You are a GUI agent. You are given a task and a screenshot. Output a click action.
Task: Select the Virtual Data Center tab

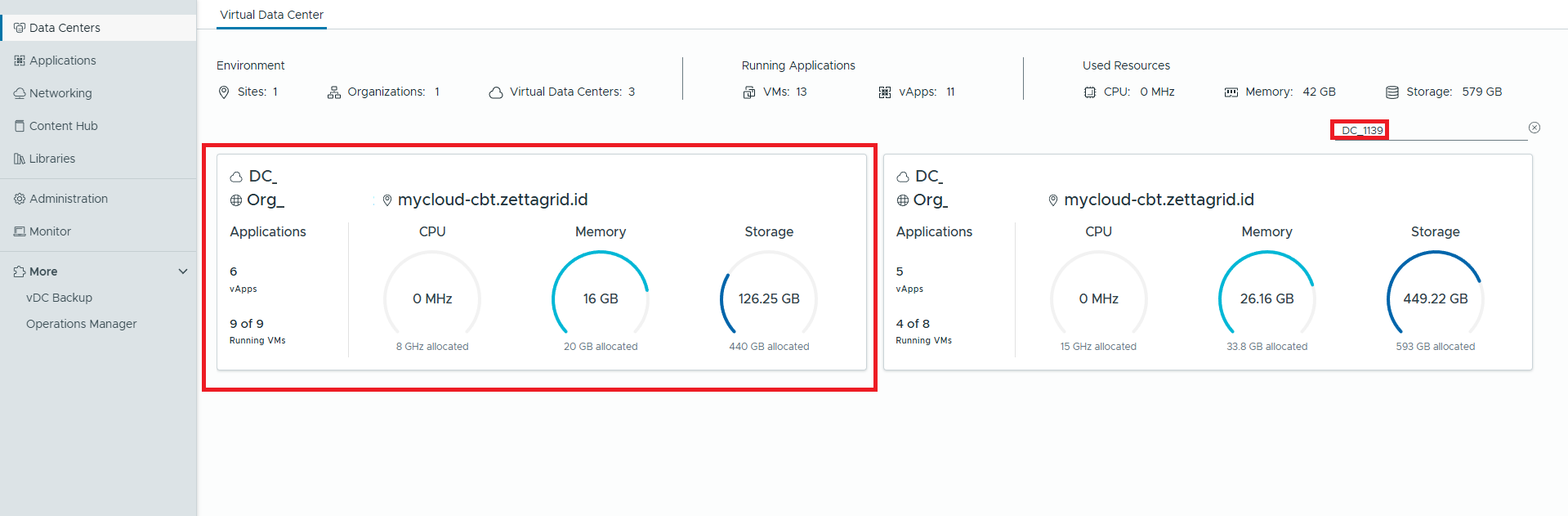click(x=271, y=15)
